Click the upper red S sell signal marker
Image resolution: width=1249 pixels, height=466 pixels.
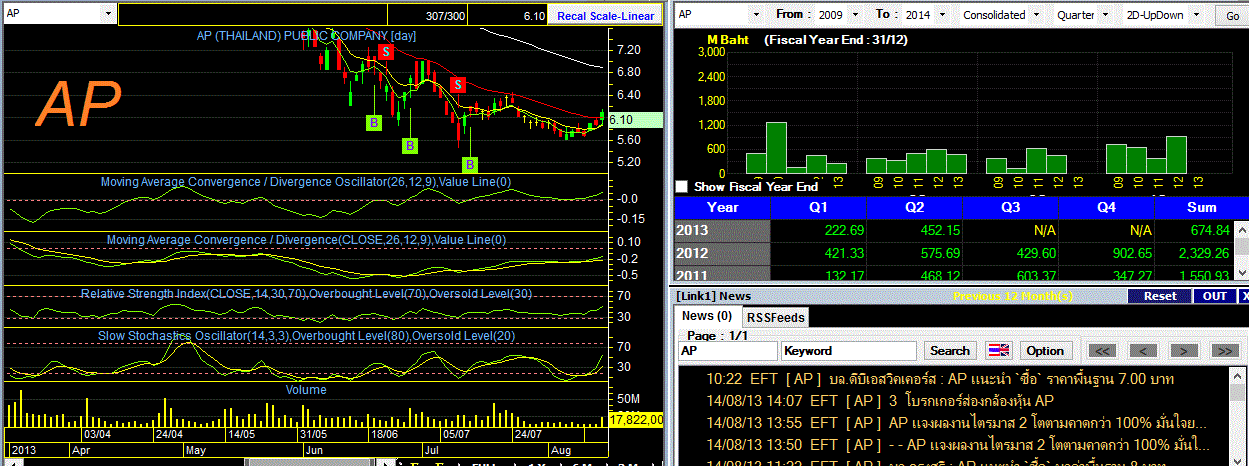(x=384, y=52)
